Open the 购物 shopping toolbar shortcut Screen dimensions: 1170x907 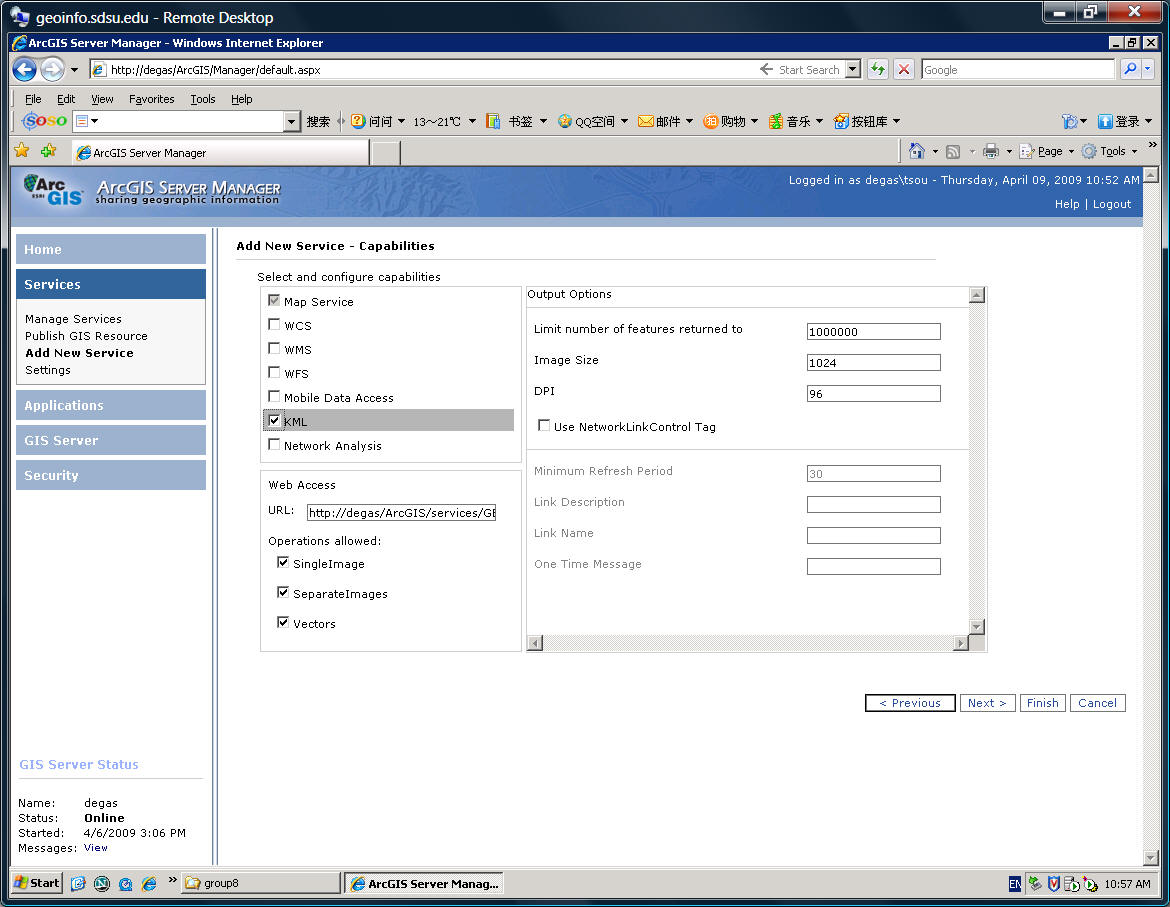point(725,121)
